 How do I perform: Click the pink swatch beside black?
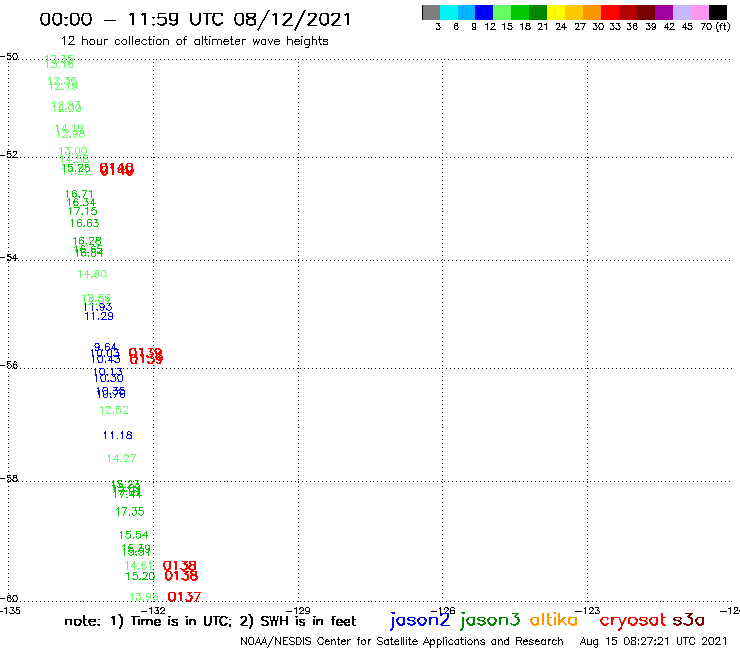pos(699,12)
